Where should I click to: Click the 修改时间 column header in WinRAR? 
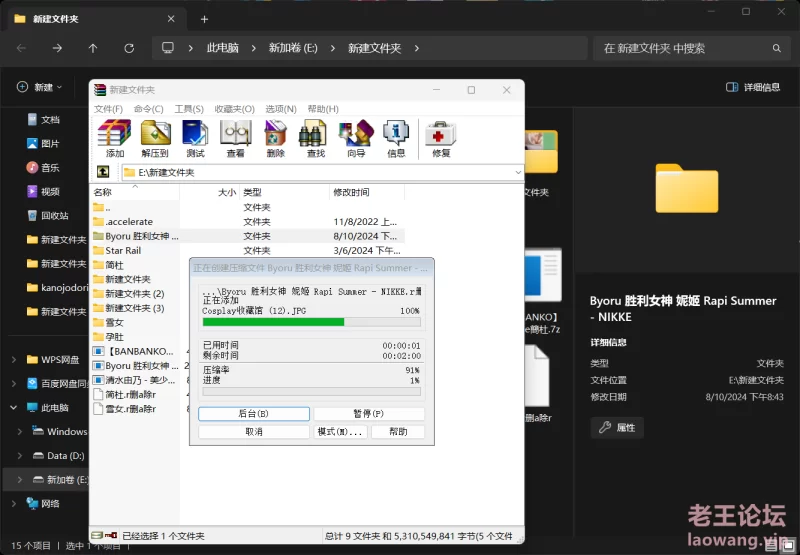pos(366,192)
